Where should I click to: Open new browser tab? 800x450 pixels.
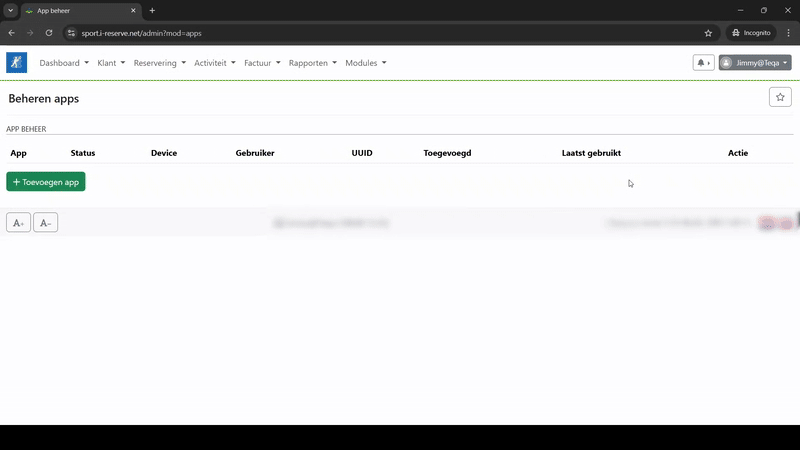152,10
